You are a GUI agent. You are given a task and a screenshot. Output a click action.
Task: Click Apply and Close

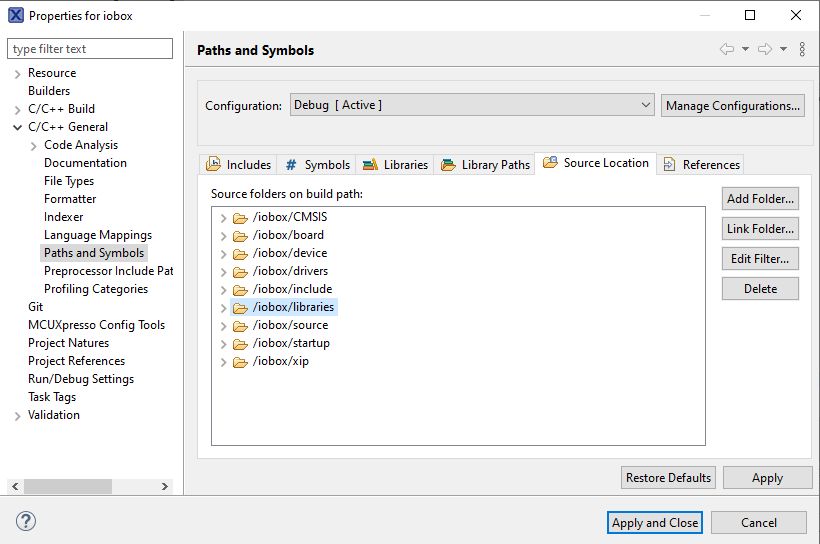pos(655,523)
